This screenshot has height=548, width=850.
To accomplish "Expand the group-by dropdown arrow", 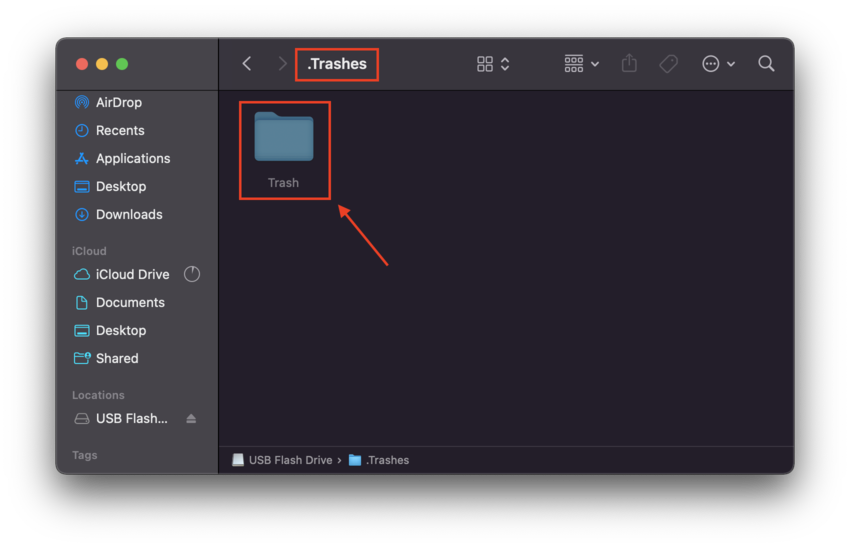I will 595,64.
